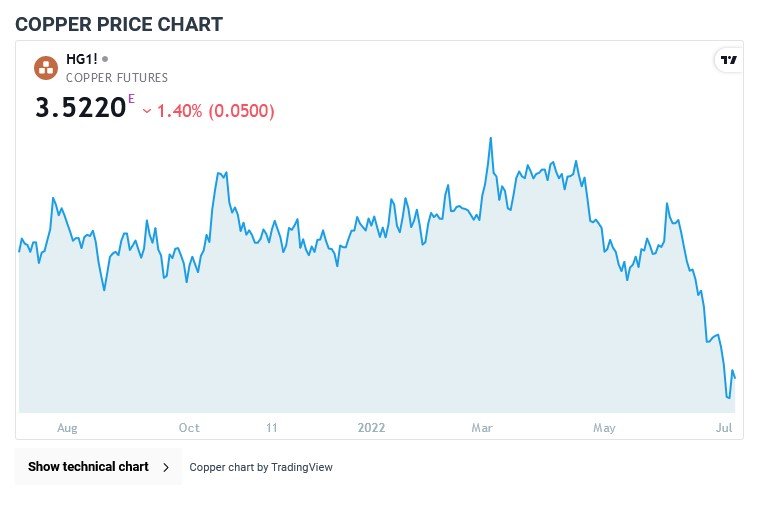Image resolution: width=759 pixels, height=509 pixels.
Task: Click the May label on the time axis
Action: [604, 428]
